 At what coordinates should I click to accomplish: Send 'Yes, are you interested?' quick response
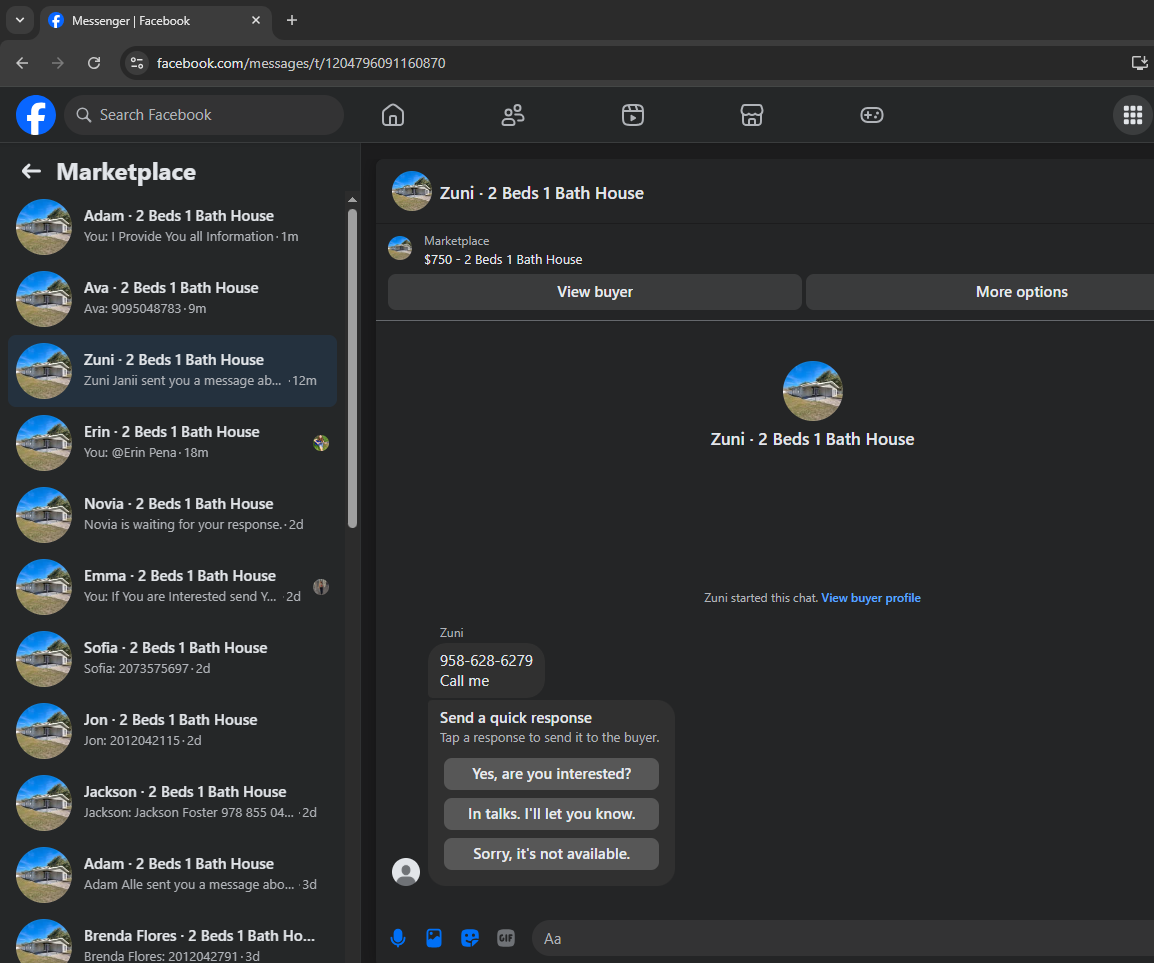pos(551,774)
